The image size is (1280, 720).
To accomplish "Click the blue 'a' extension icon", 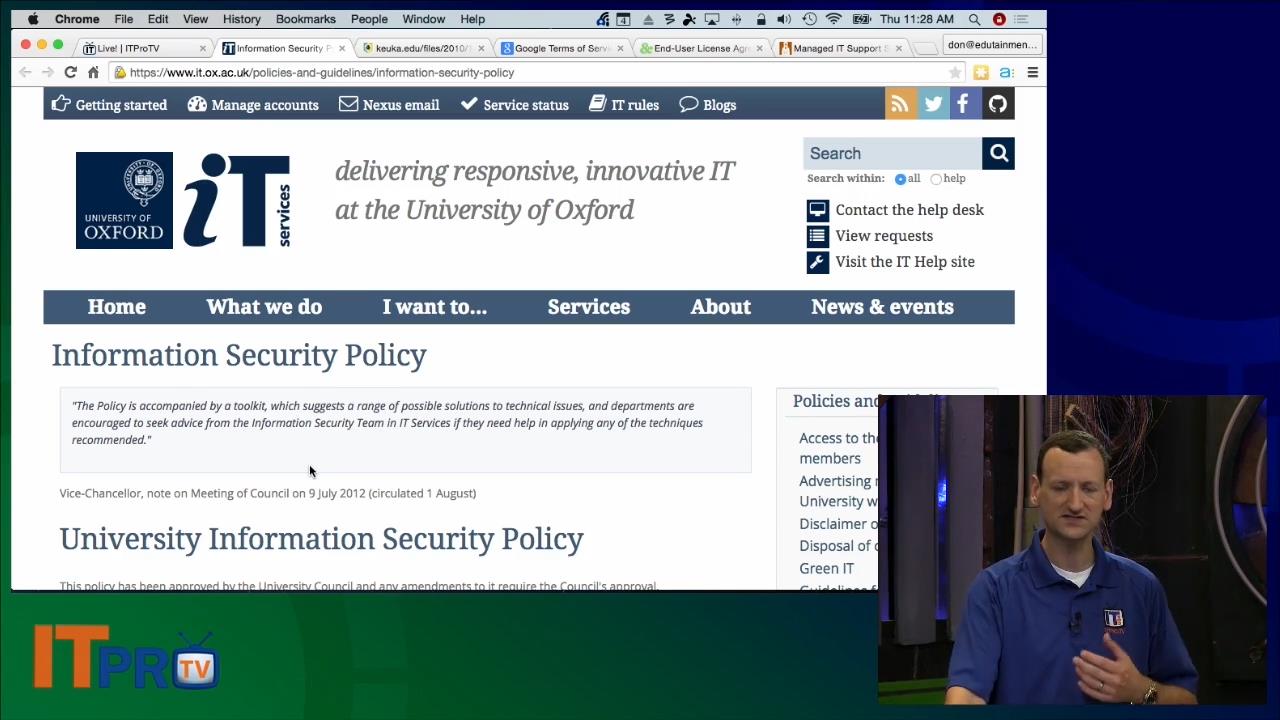I will pyautogui.click(x=1006, y=72).
